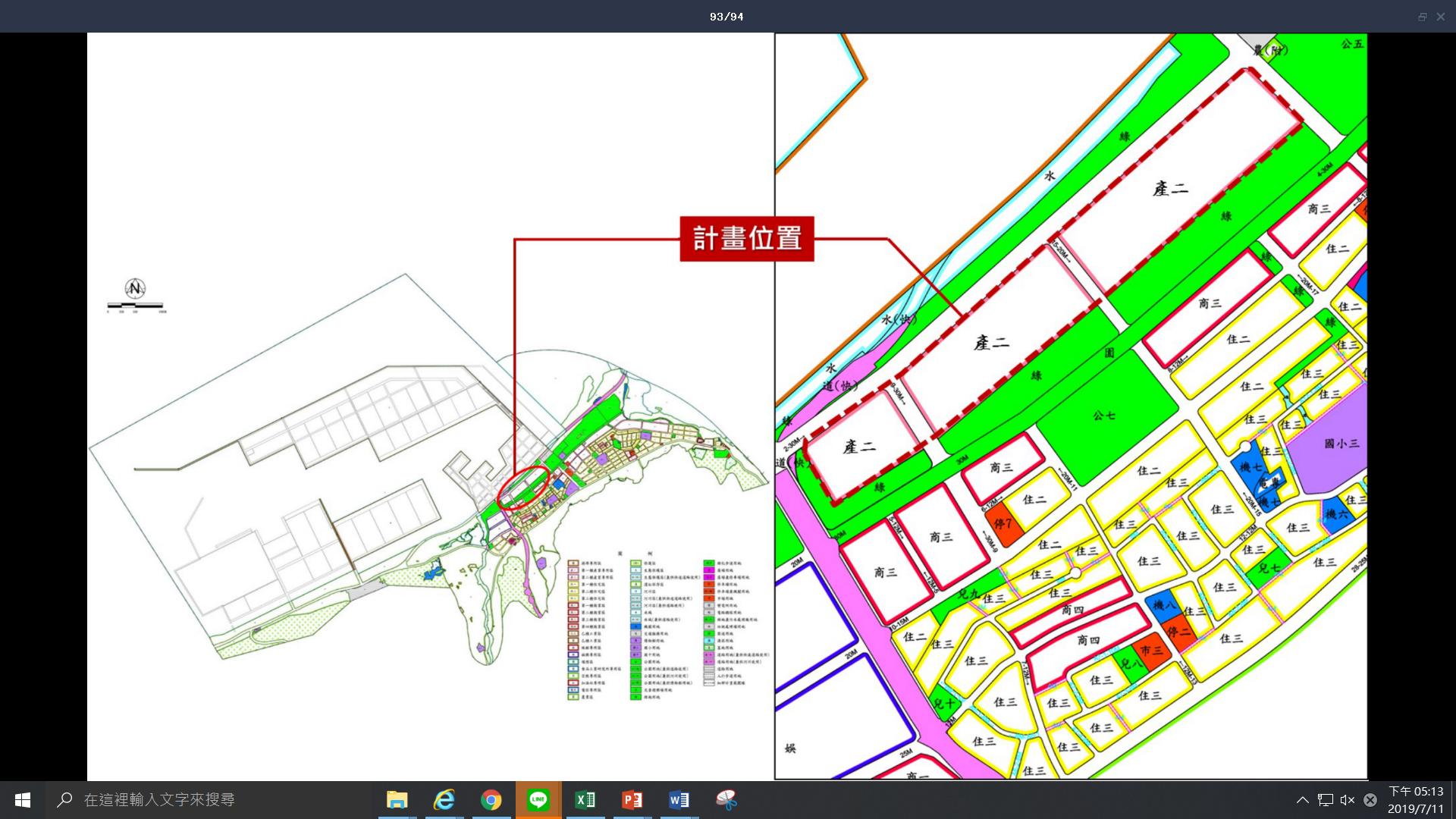
Task: Click the 公七 park label
Action: pos(1104,416)
